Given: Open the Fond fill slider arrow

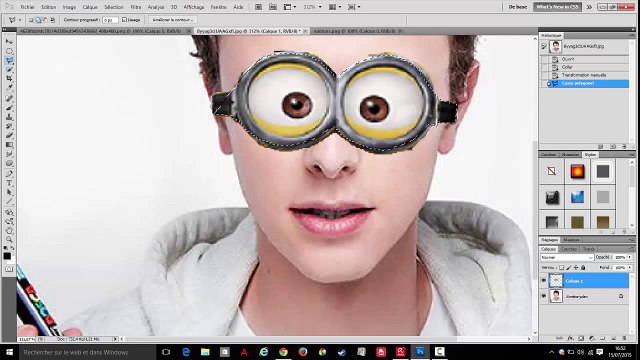Looking at the screenshot, I should coord(630,268).
